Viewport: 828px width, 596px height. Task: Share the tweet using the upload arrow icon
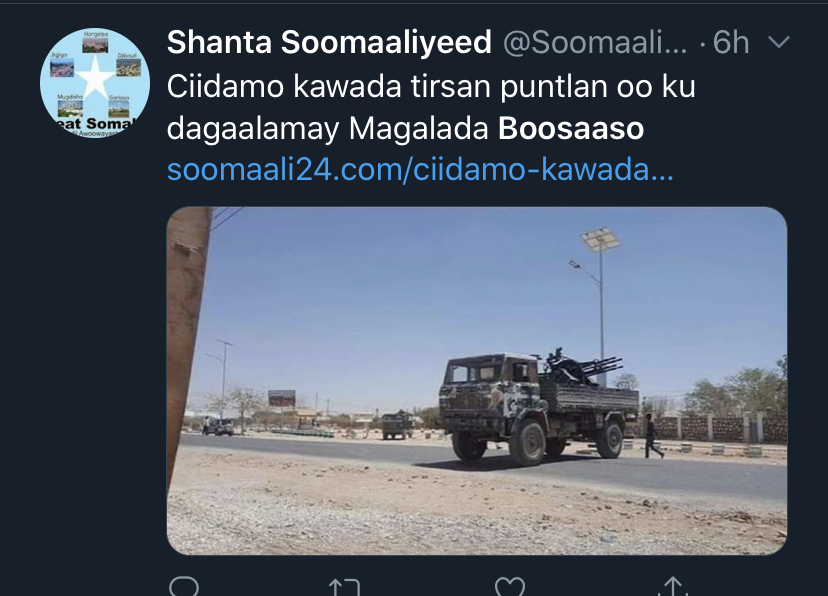click(x=673, y=586)
